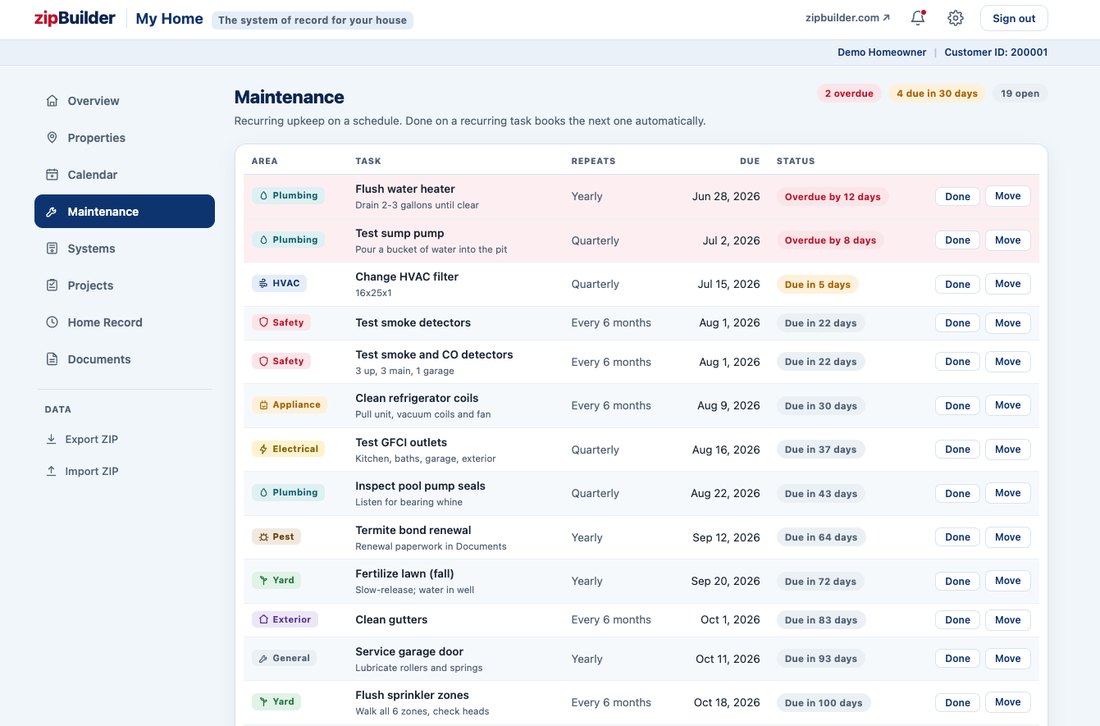The image size is (1100, 726).
Task: Click the General tag on Service garage door
Action: [284, 658]
